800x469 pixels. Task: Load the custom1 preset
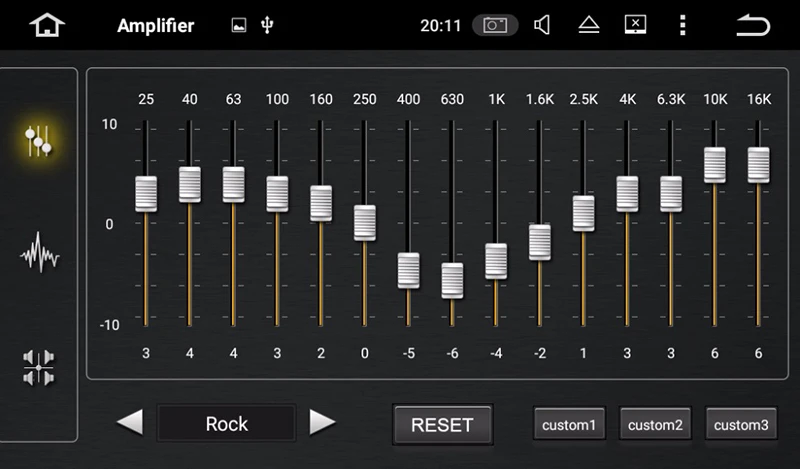coord(569,424)
